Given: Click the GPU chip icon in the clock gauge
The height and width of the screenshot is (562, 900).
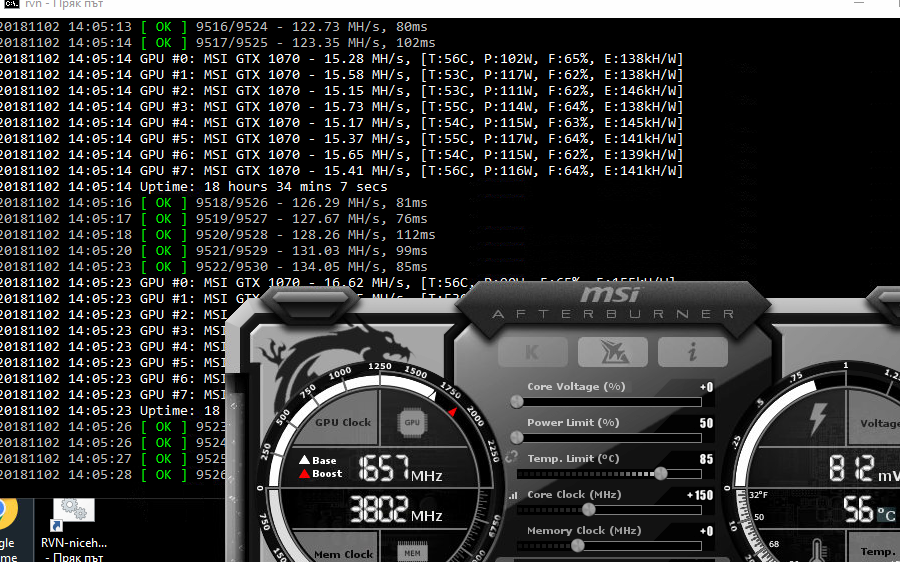Looking at the screenshot, I should pyautogui.click(x=412, y=423).
